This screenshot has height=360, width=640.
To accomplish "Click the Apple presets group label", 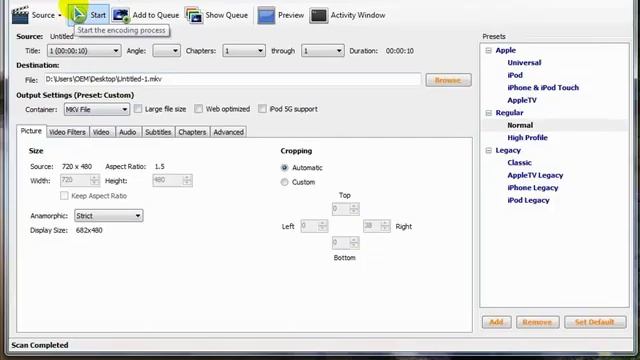I will coord(505,50).
